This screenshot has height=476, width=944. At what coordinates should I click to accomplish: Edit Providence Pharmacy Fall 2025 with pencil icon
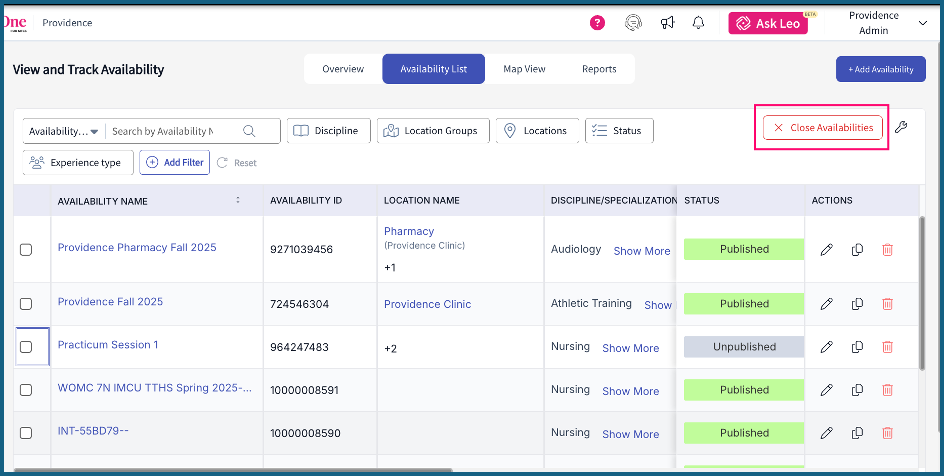click(x=826, y=250)
